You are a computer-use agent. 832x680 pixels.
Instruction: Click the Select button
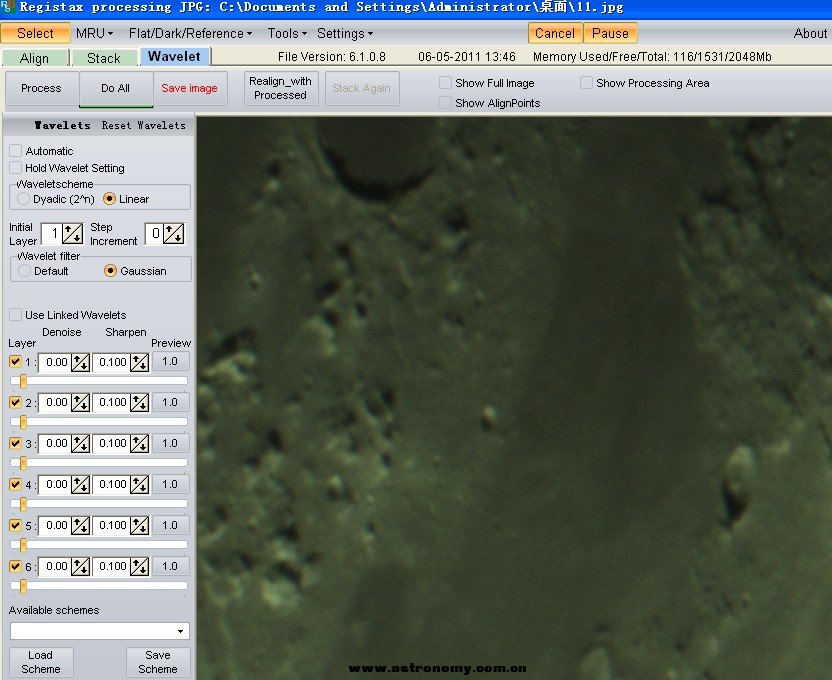coord(35,33)
